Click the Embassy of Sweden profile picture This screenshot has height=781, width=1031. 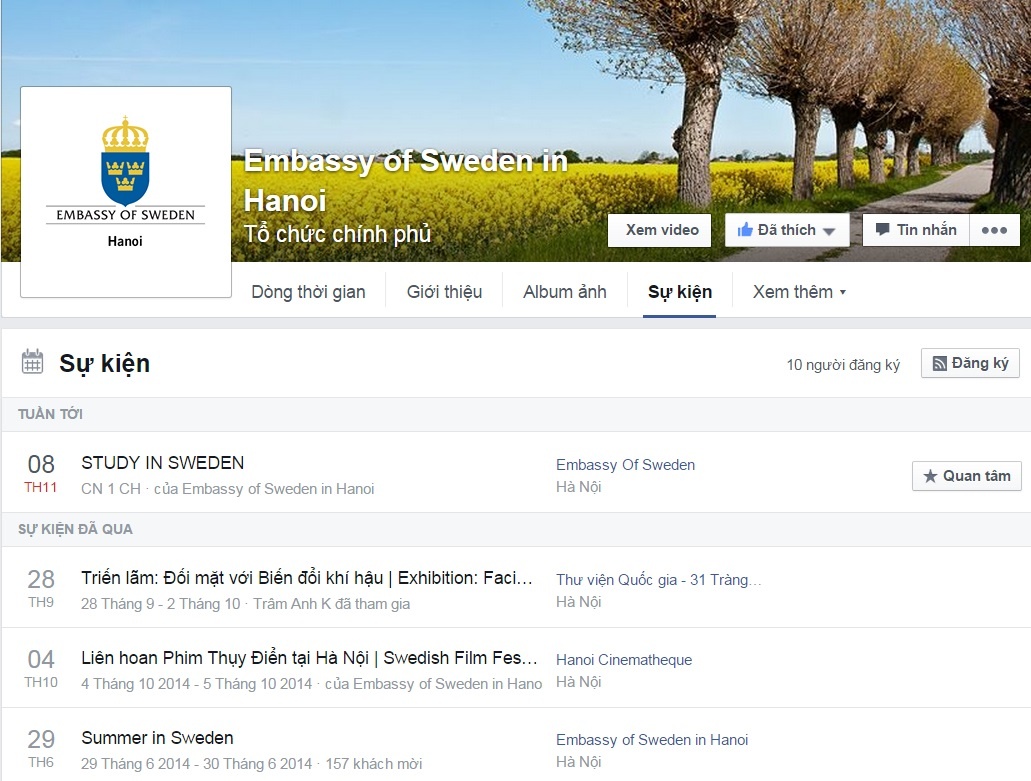pyautogui.click(x=125, y=192)
